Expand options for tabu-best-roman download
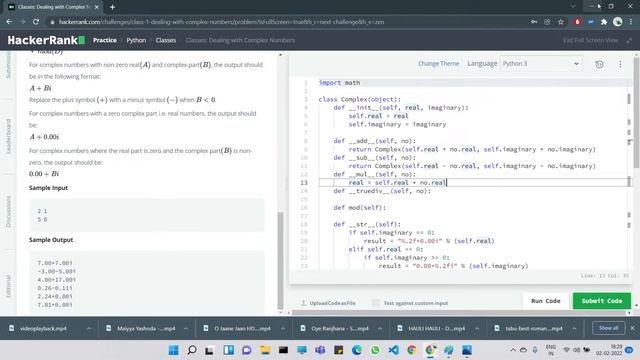The width and height of the screenshot is (640, 360). point(574,328)
